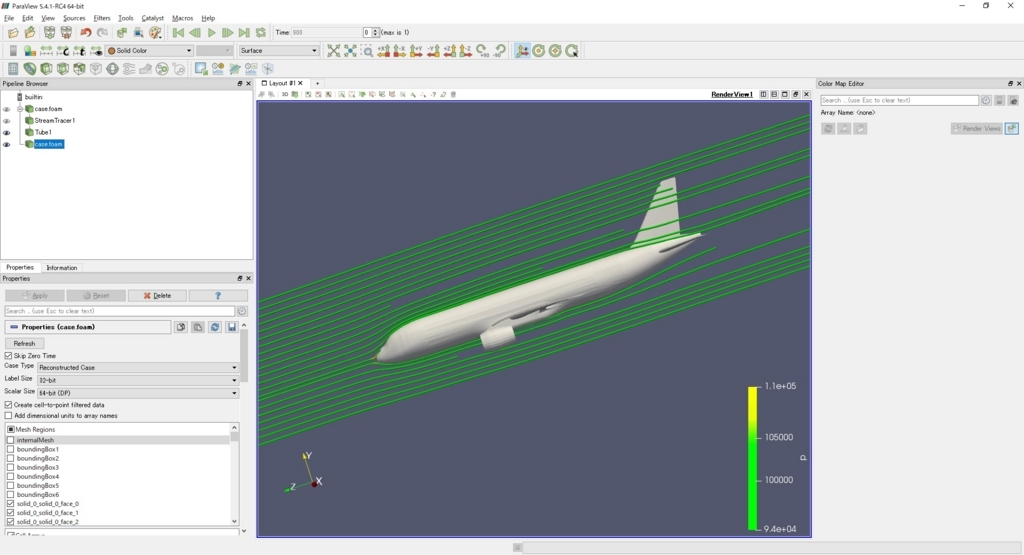Check the internalMesh region
Viewport: 1024px width, 555px height.
pyautogui.click(x=10, y=440)
